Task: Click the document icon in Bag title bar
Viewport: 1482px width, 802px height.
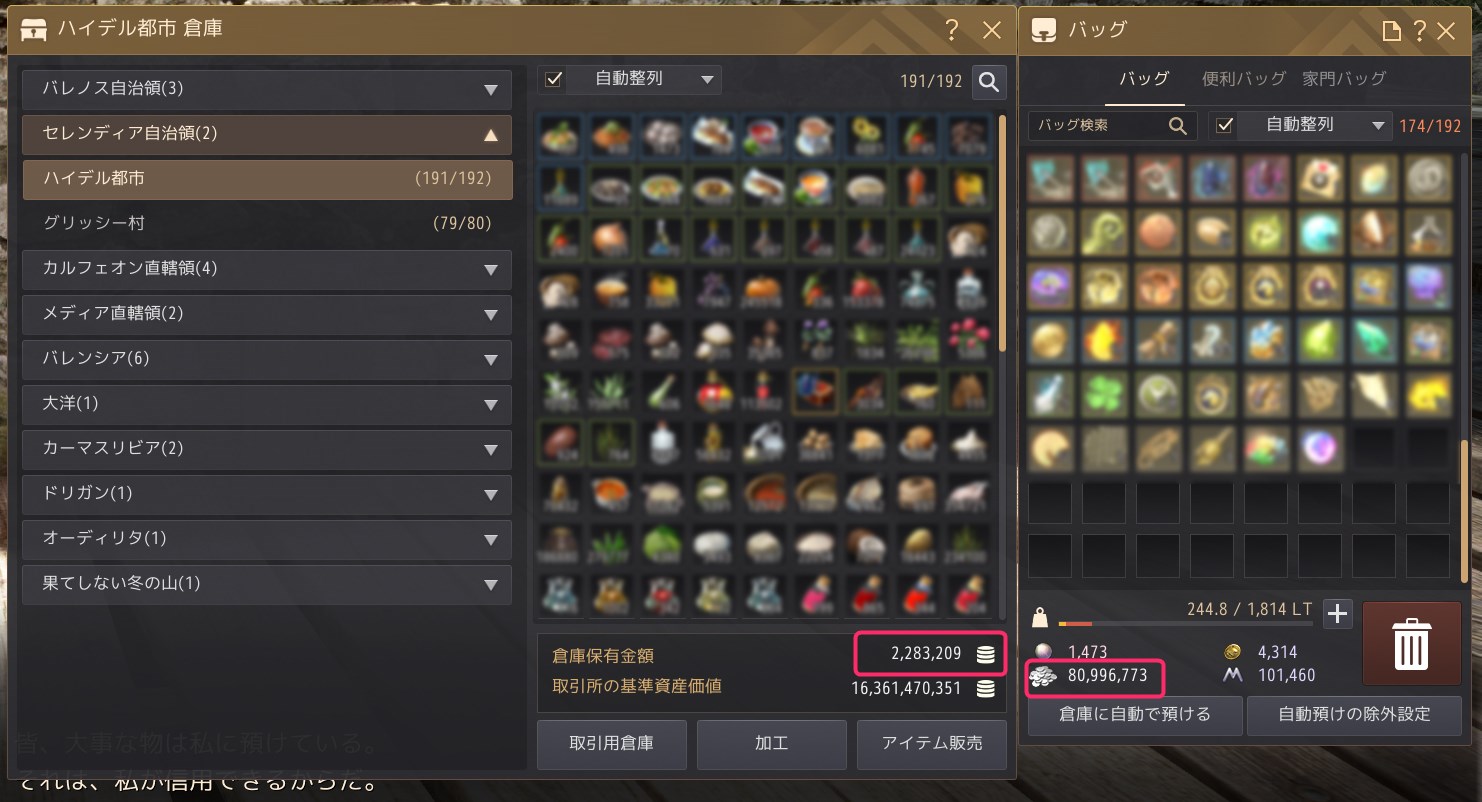Action: 1391,31
